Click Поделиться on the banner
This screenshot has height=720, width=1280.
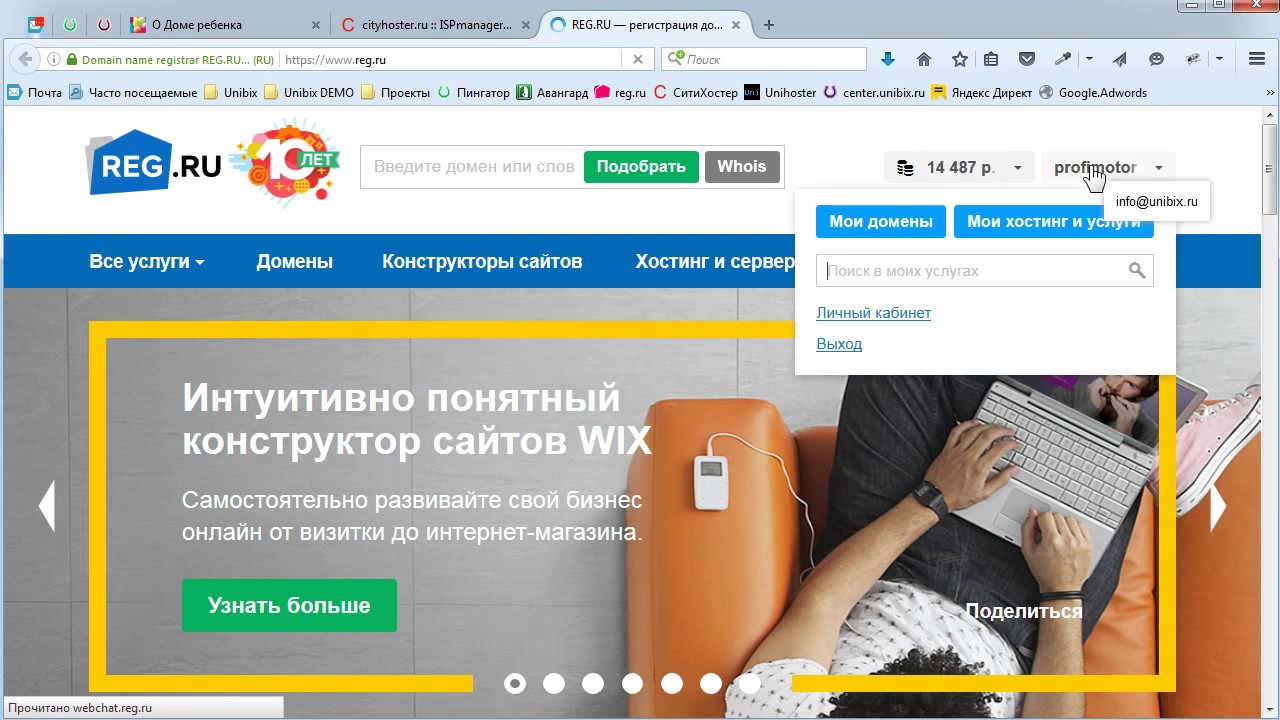coord(1024,611)
